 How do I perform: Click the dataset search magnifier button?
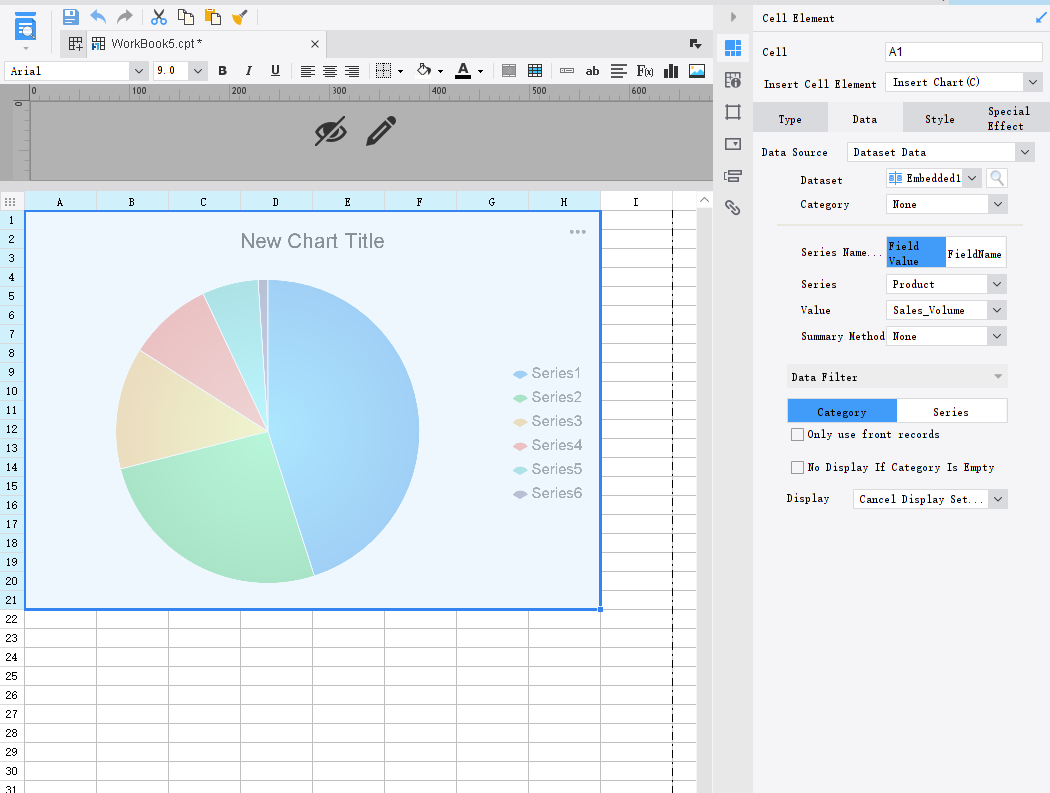click(996, 177)
